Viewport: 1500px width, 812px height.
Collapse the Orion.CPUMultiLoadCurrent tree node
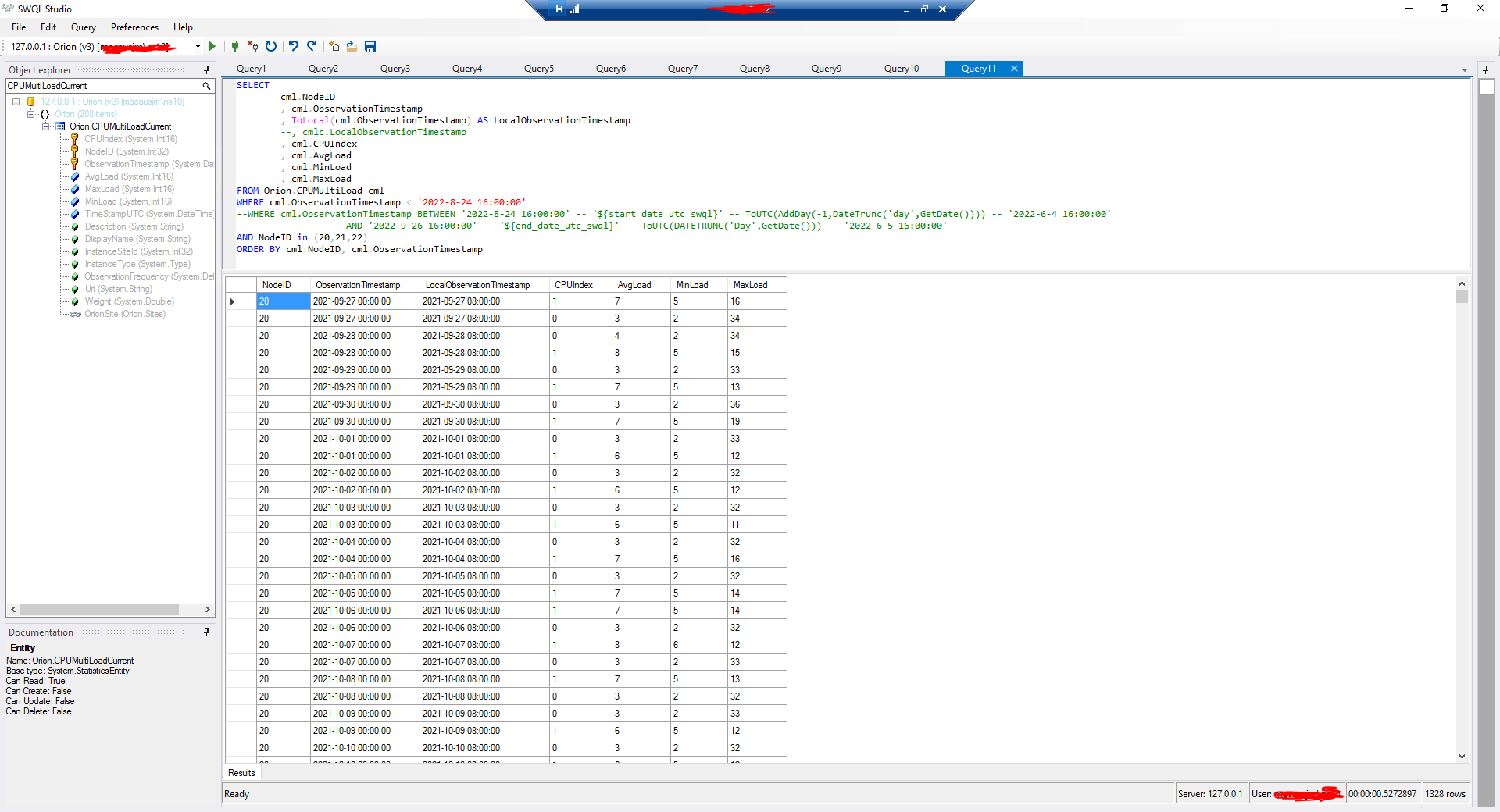tap(46, 126)
